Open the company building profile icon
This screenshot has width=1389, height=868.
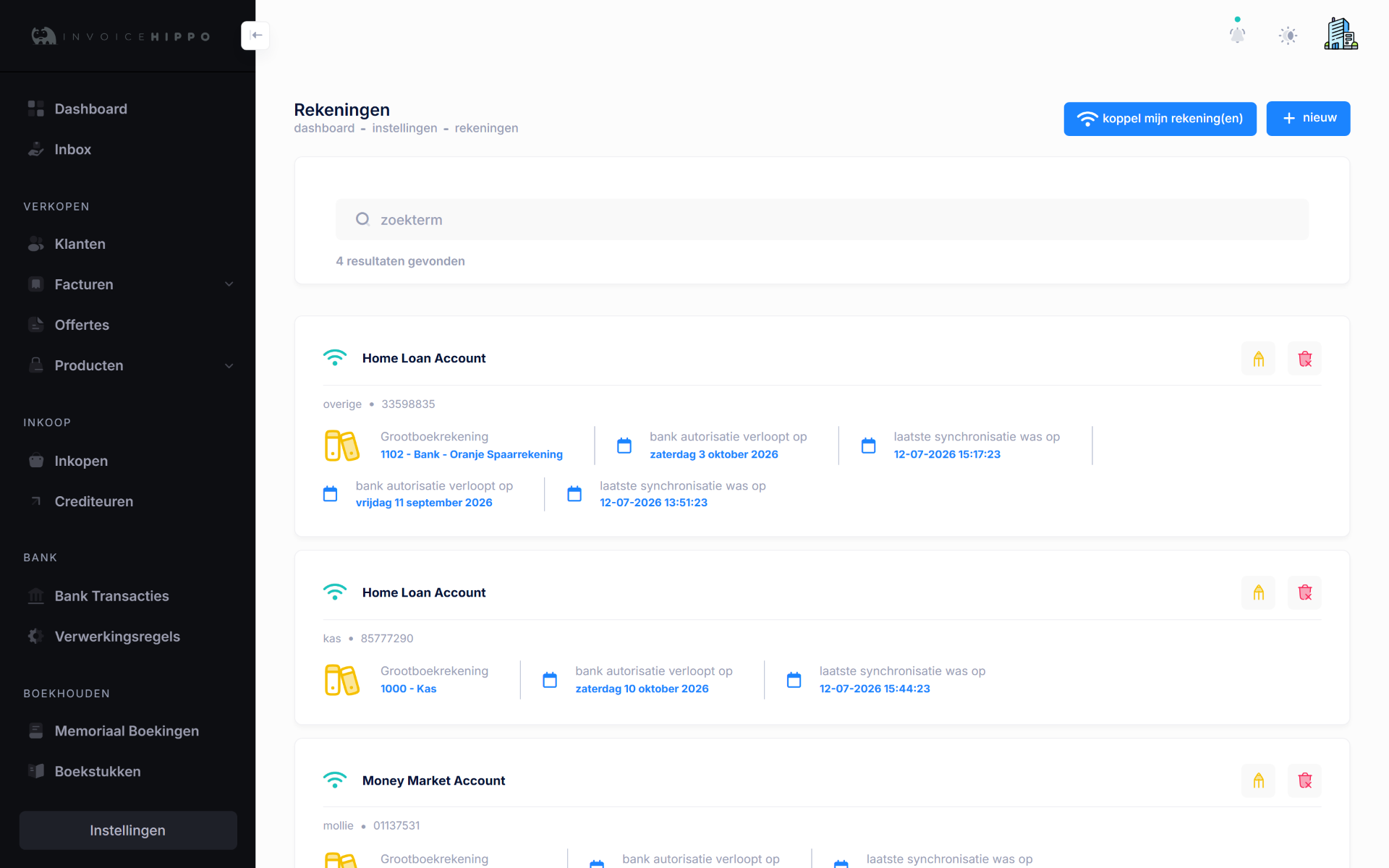[x=1341, y=34]
